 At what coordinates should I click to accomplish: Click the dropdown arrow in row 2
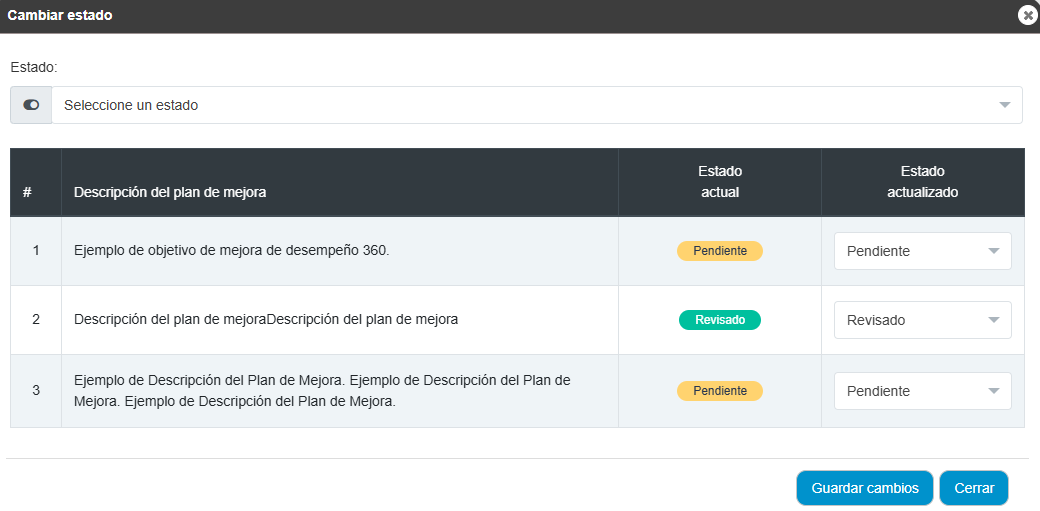pyautogui.click(x=994, y=320)
